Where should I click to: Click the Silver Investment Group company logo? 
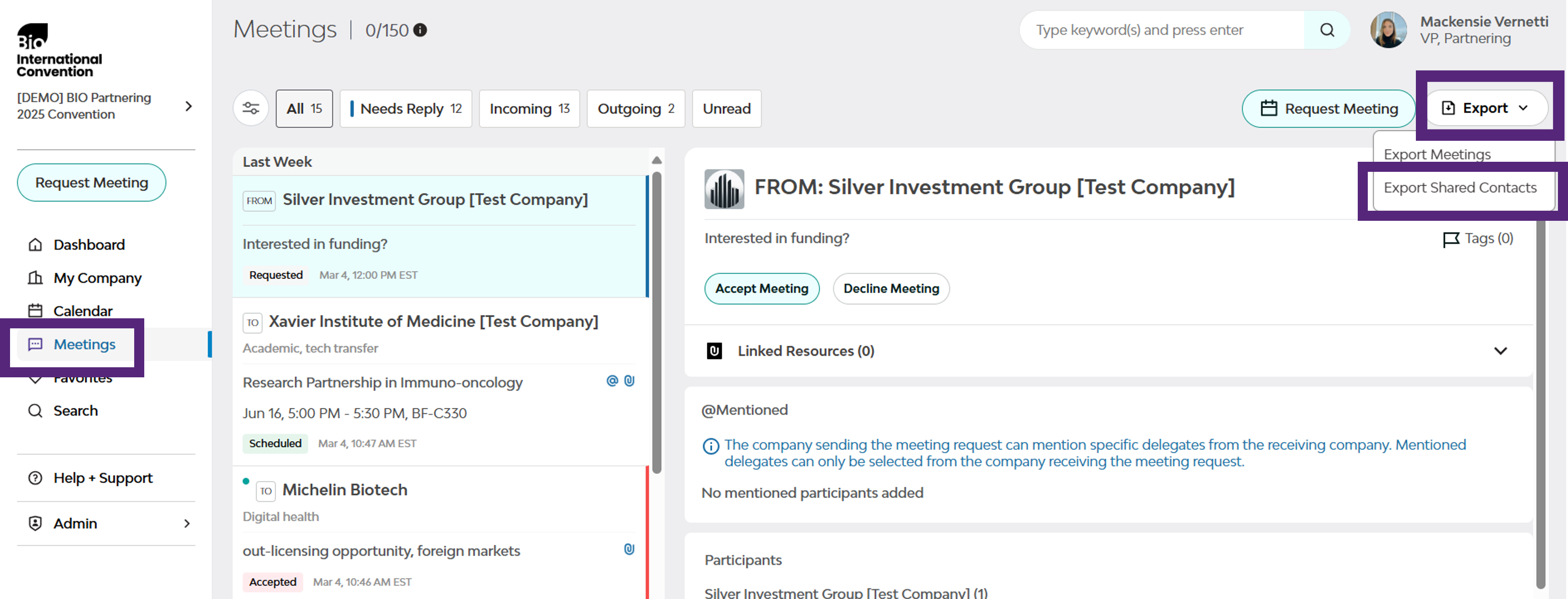[724, 189]
